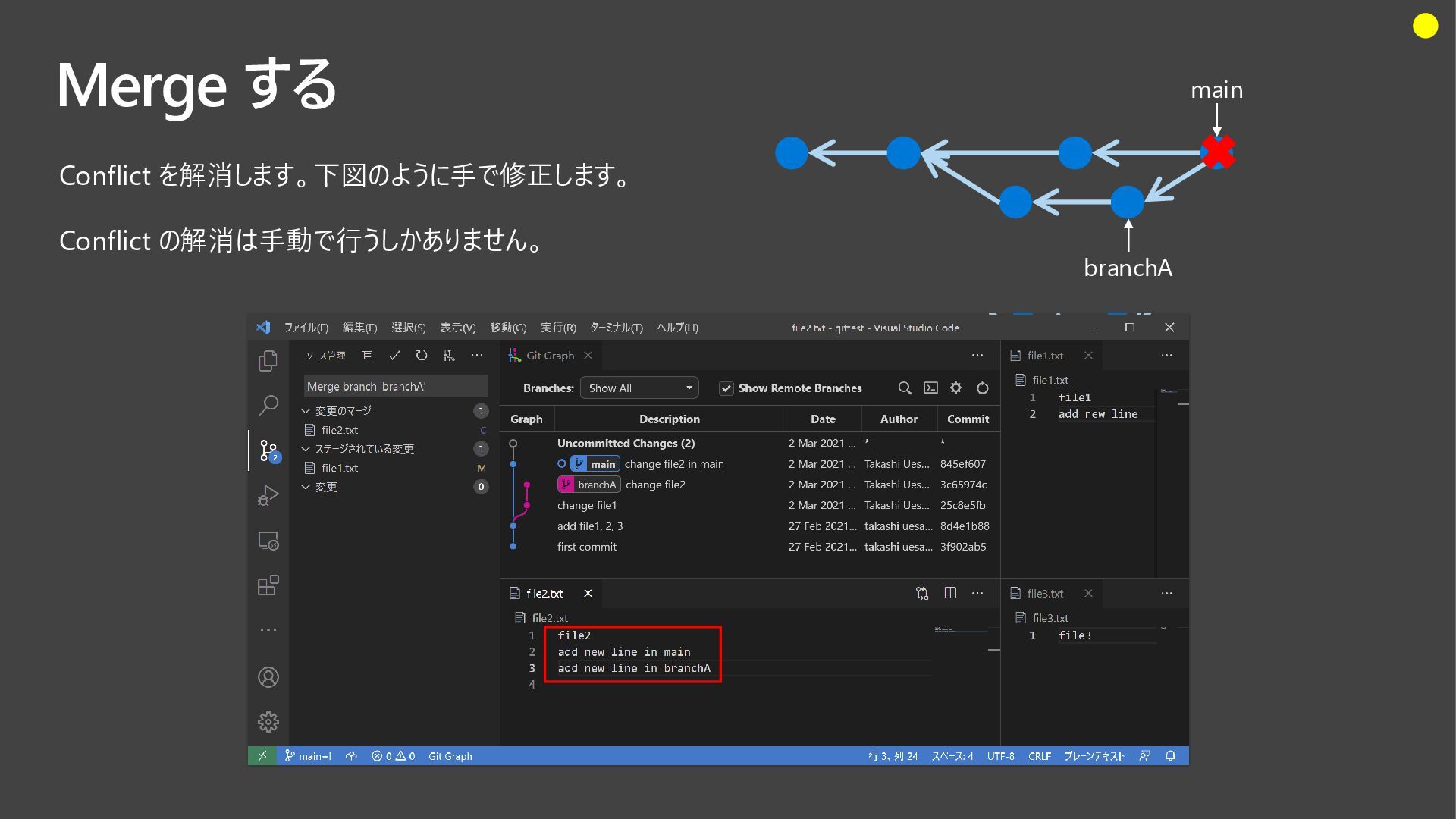This screenshot has height=819, width=1456.
Task: Click the Git Graph find magnifier icon
Action: click(x=905, y=388)
